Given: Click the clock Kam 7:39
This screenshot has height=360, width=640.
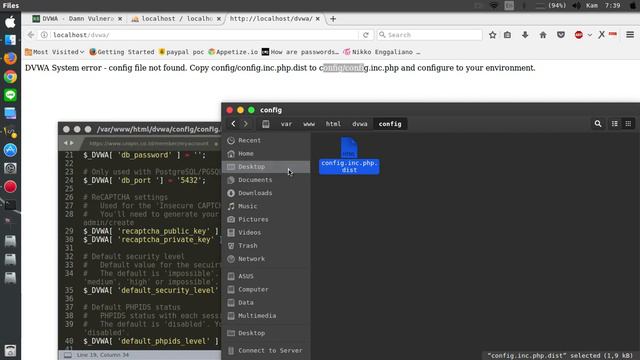Looking at the screenshot, I should point(603,5).
